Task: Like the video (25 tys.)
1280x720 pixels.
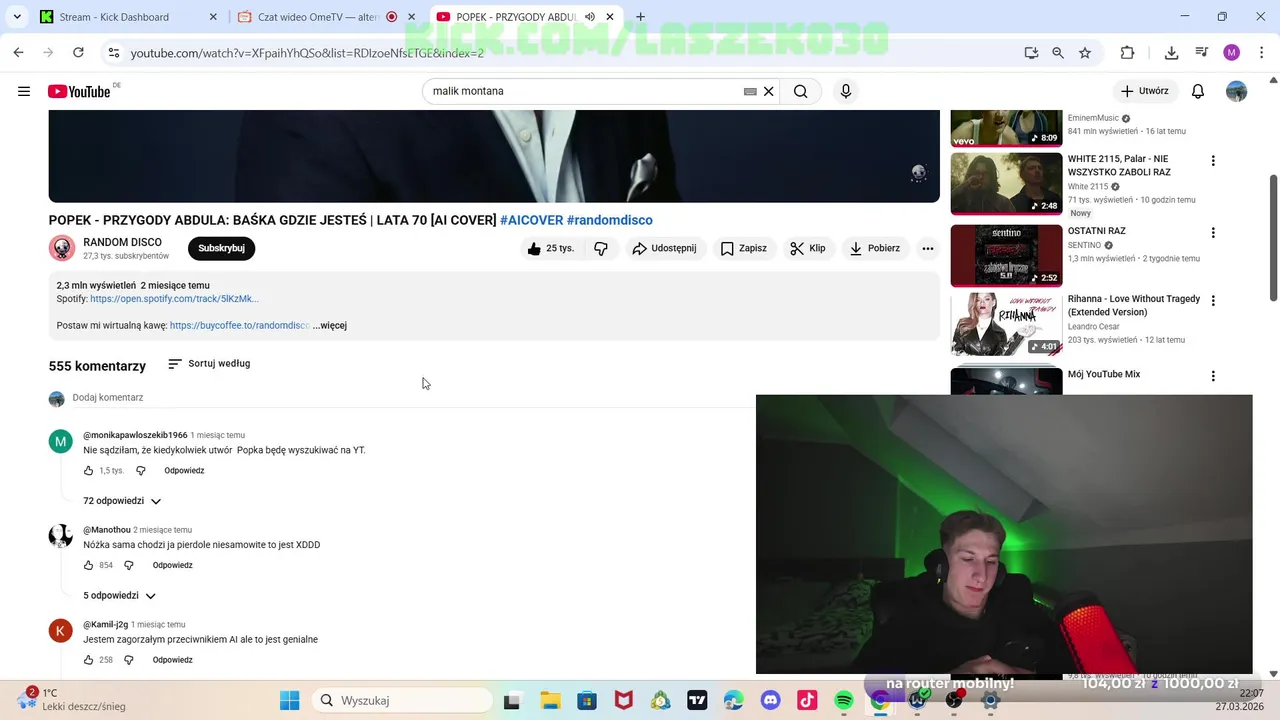Action: 550,248
